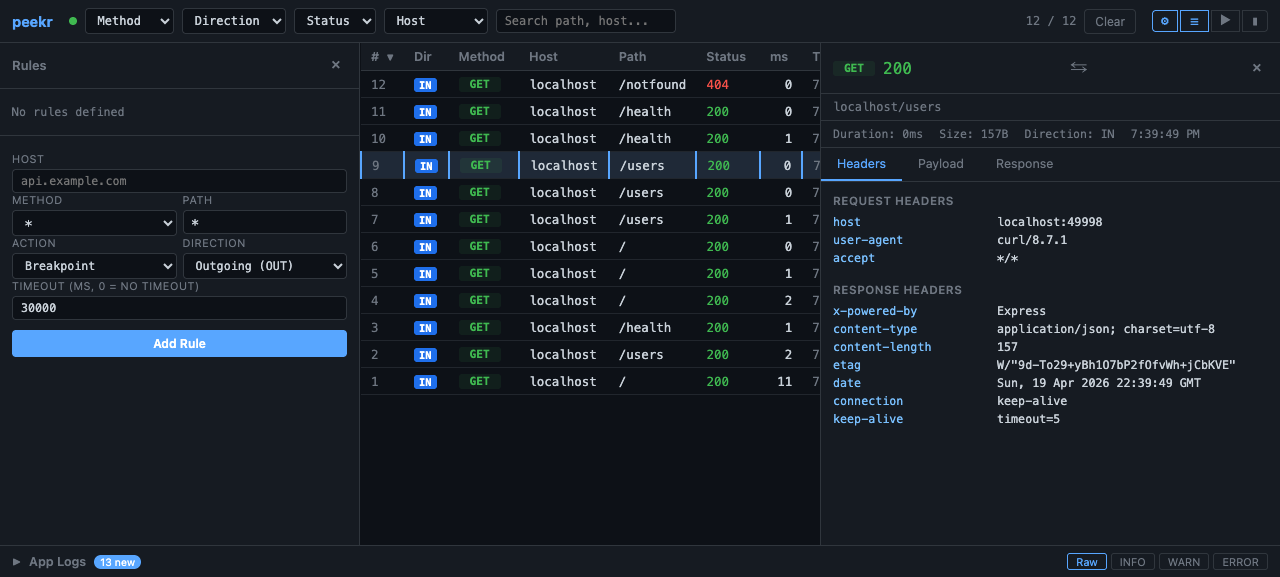Open the Method filter dropdown in toolbar
Viewport: 1280px width, 577px height.
129,21
